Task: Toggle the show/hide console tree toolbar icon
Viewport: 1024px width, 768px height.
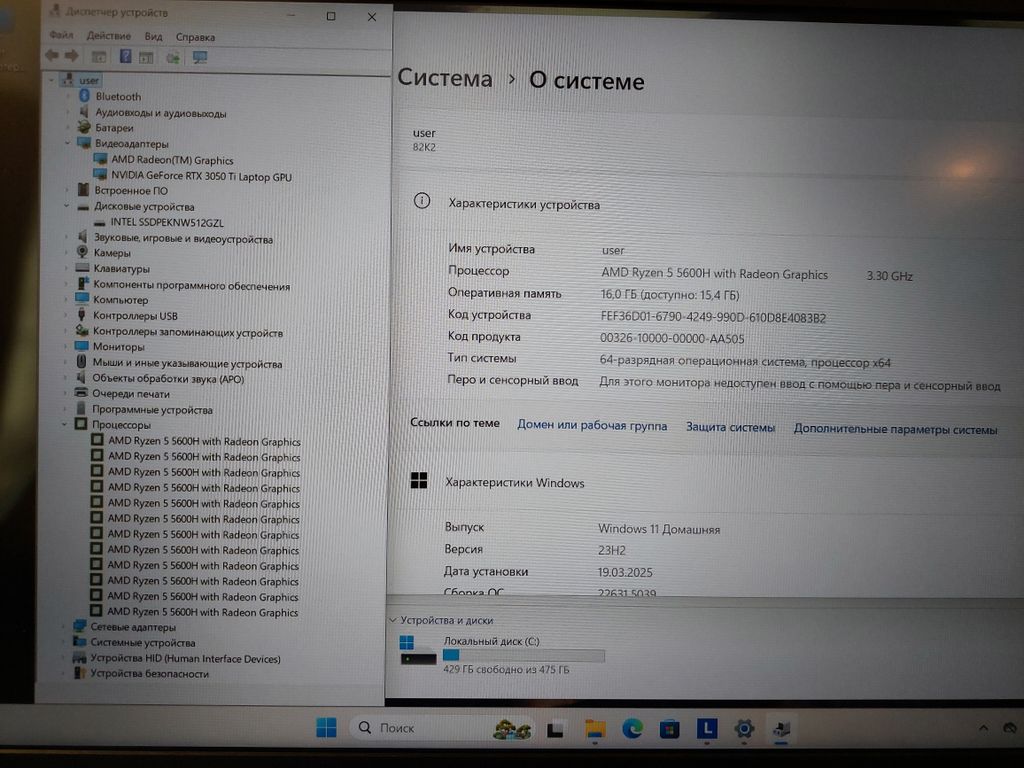Action: [99, 57]
